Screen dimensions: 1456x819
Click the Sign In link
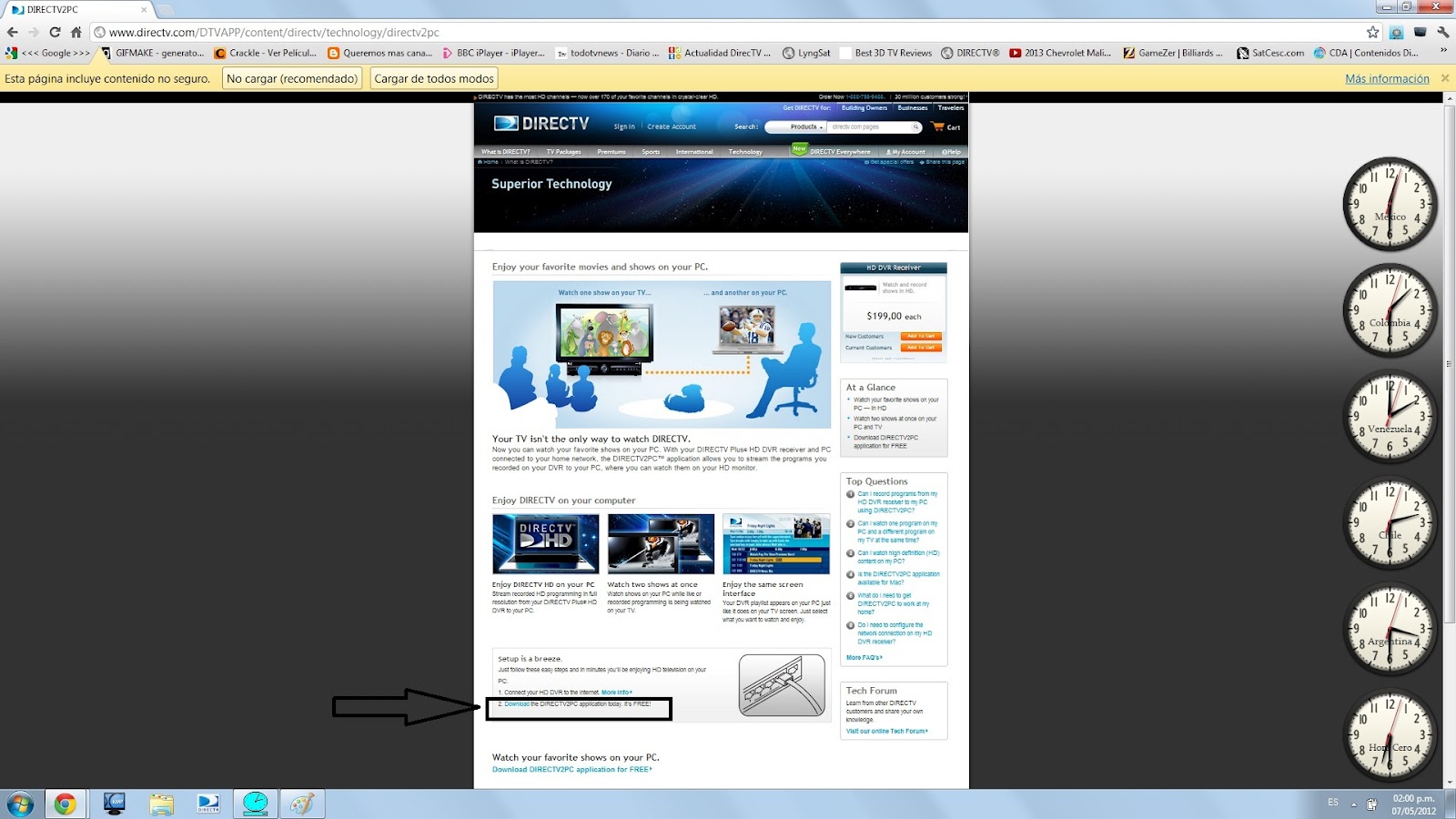tap(624, 126)
